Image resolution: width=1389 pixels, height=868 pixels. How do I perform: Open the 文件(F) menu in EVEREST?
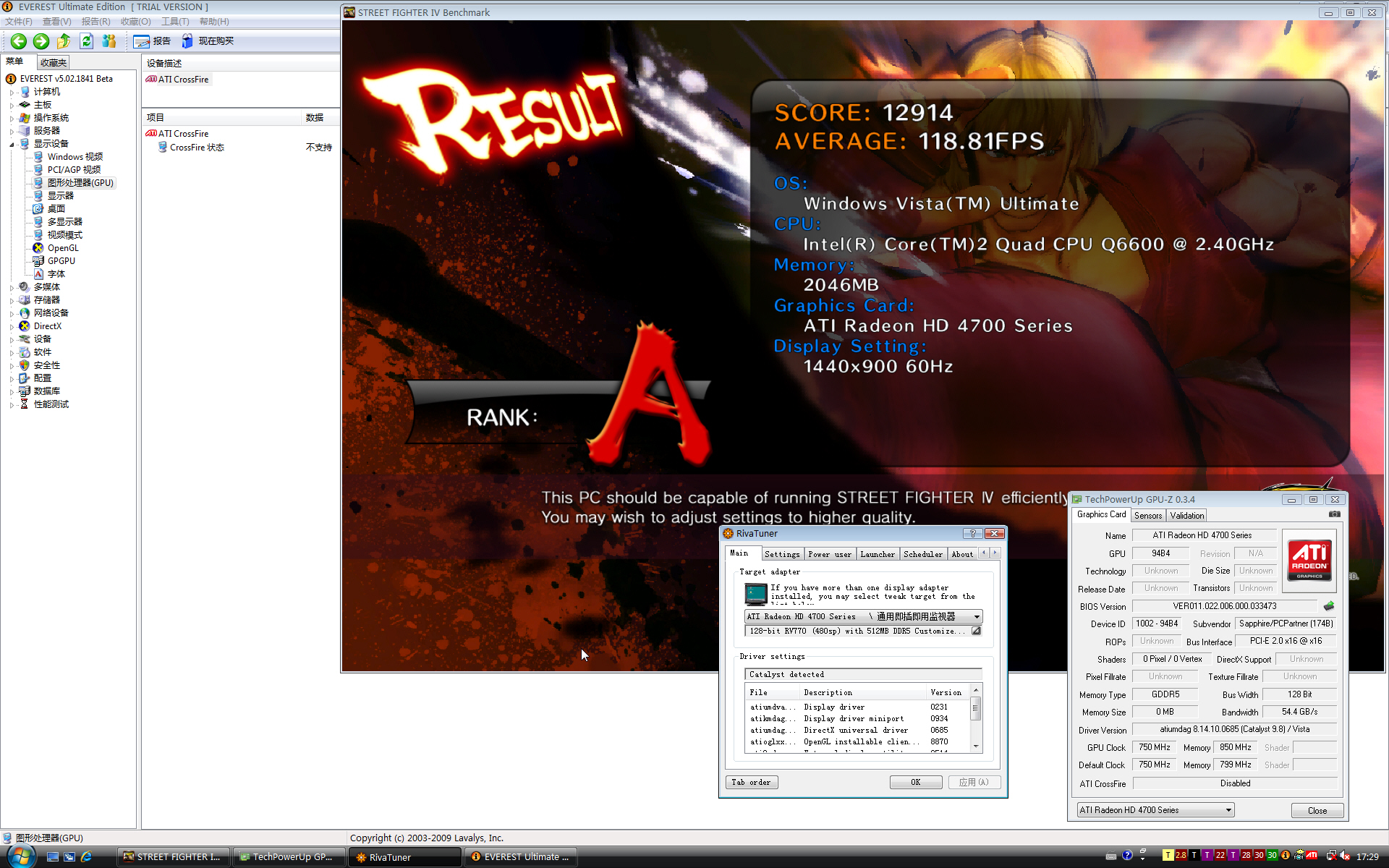pyautogui.click(x=19, y=22)
